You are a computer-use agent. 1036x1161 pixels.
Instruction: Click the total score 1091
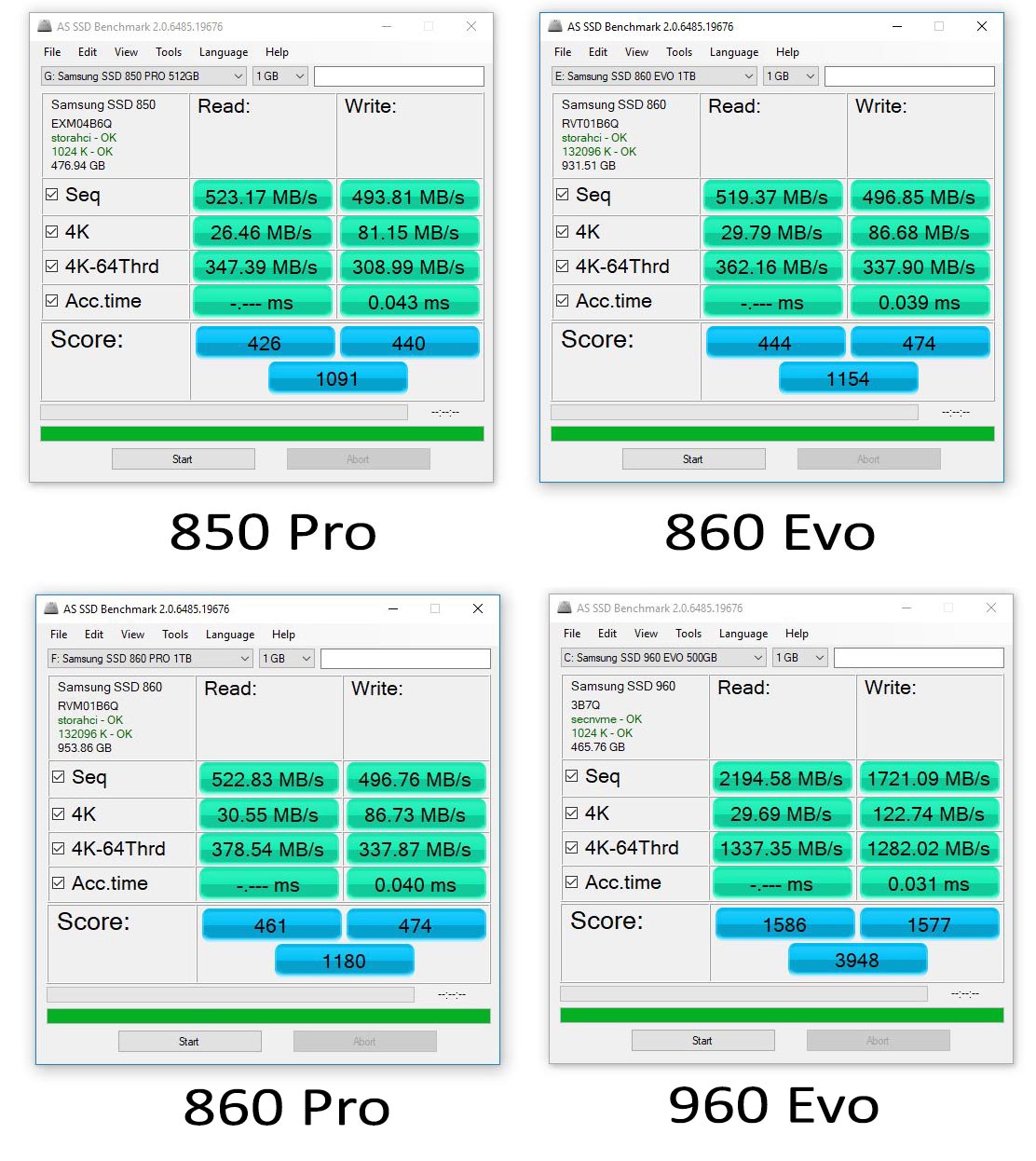pyautogui.click(x=337, y=378)
